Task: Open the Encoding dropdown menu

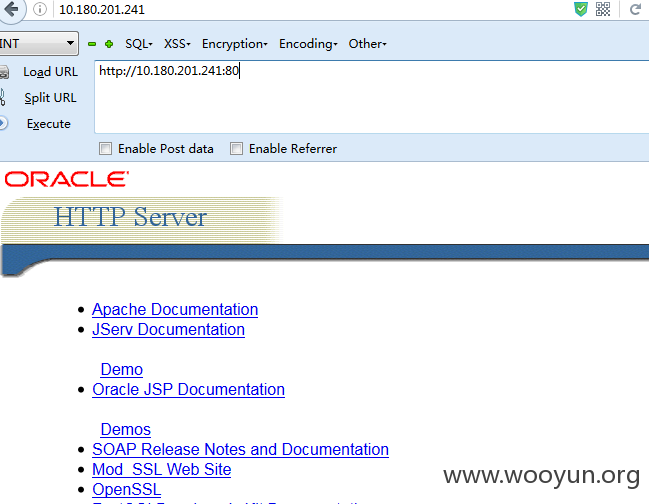Action: coord(308,44)
